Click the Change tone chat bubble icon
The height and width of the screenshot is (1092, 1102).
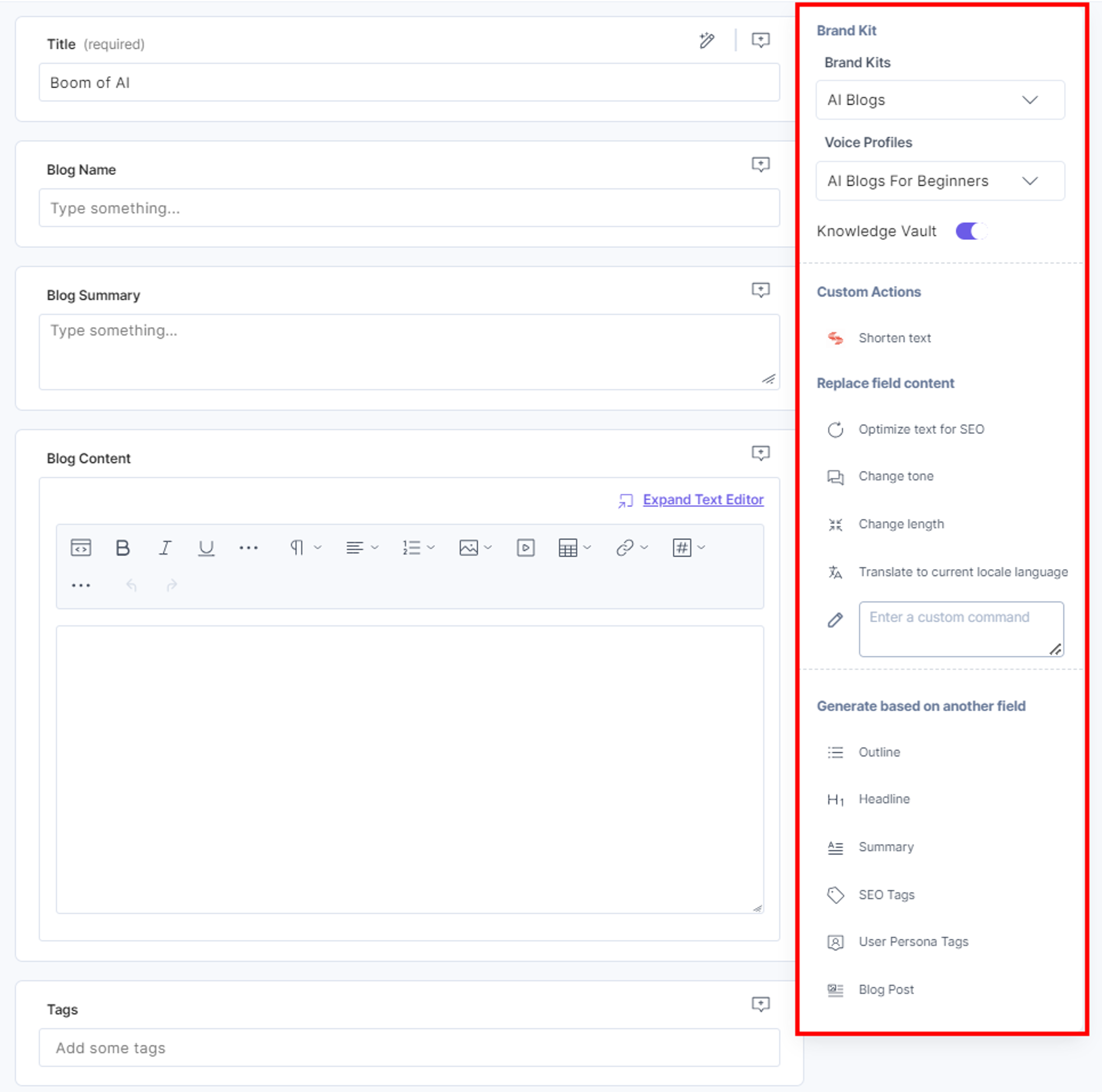(835, 477)
